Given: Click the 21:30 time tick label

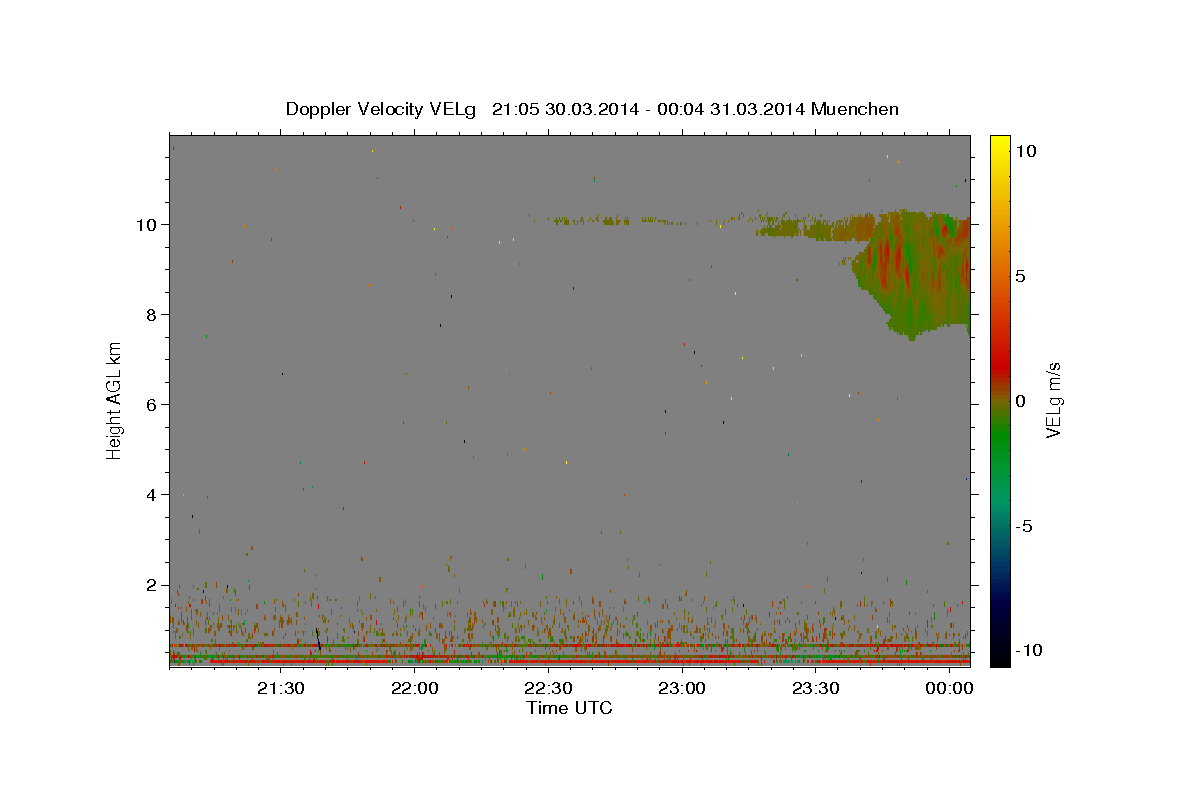Looking at the screenshot, I should 280,689.
